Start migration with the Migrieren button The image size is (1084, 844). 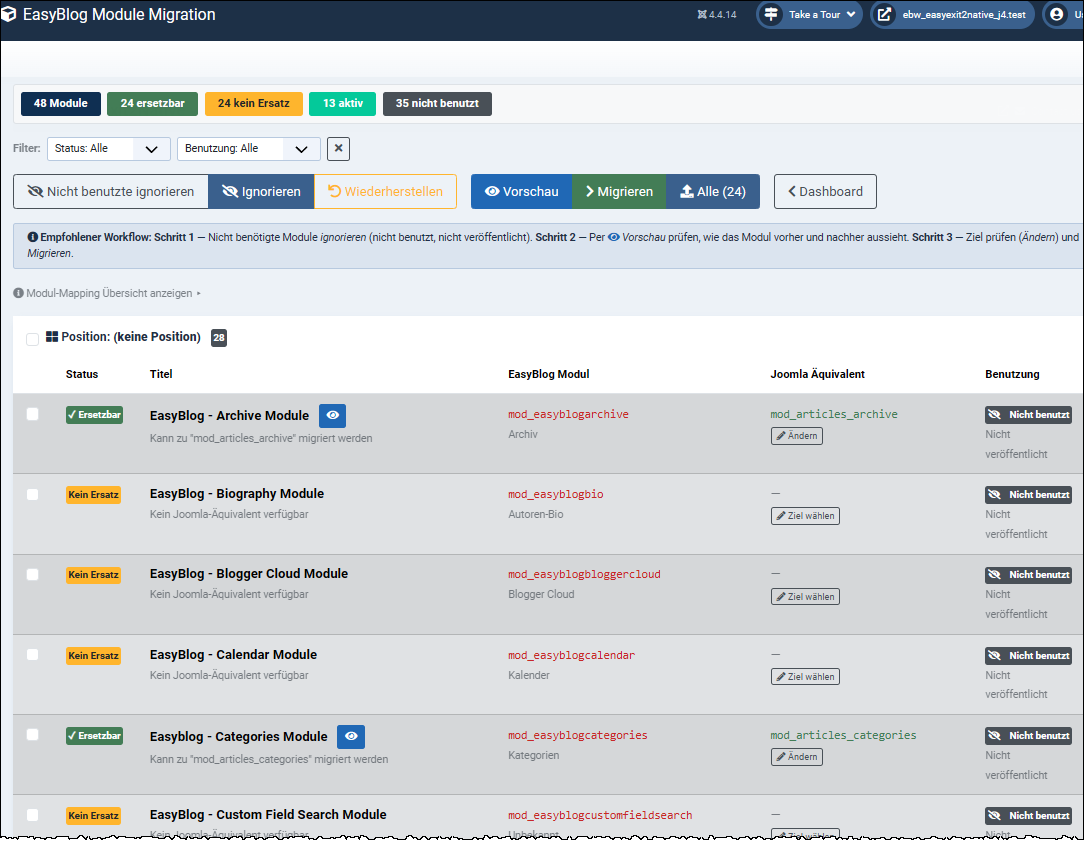[618, 191]
